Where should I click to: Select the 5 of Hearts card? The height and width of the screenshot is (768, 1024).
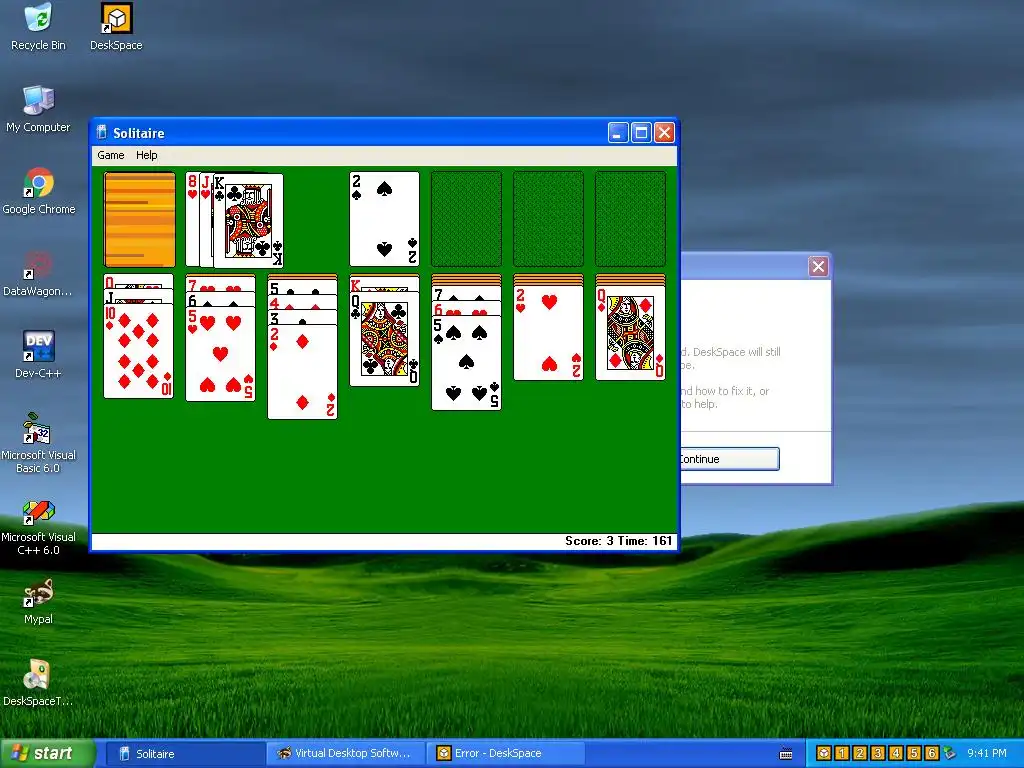click(220, 353)
